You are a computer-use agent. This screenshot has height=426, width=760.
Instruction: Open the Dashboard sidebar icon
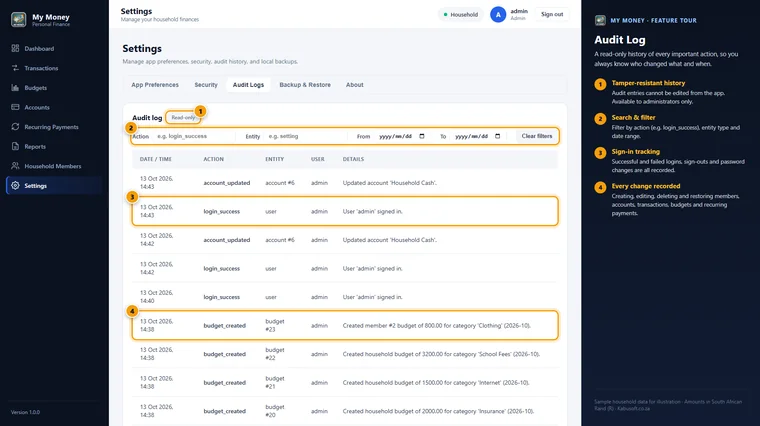tap(15, 48)
